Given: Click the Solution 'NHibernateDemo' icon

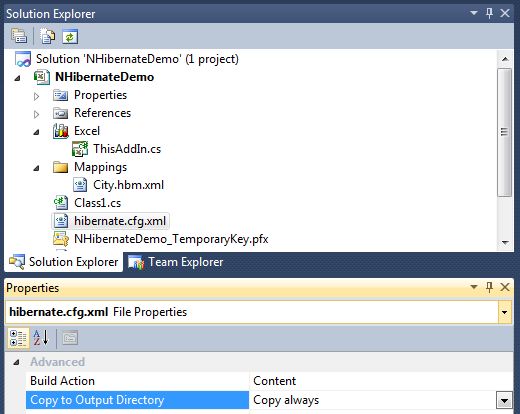Looking at the screenshot, I should pyautogui.click(x=23, y=59).
